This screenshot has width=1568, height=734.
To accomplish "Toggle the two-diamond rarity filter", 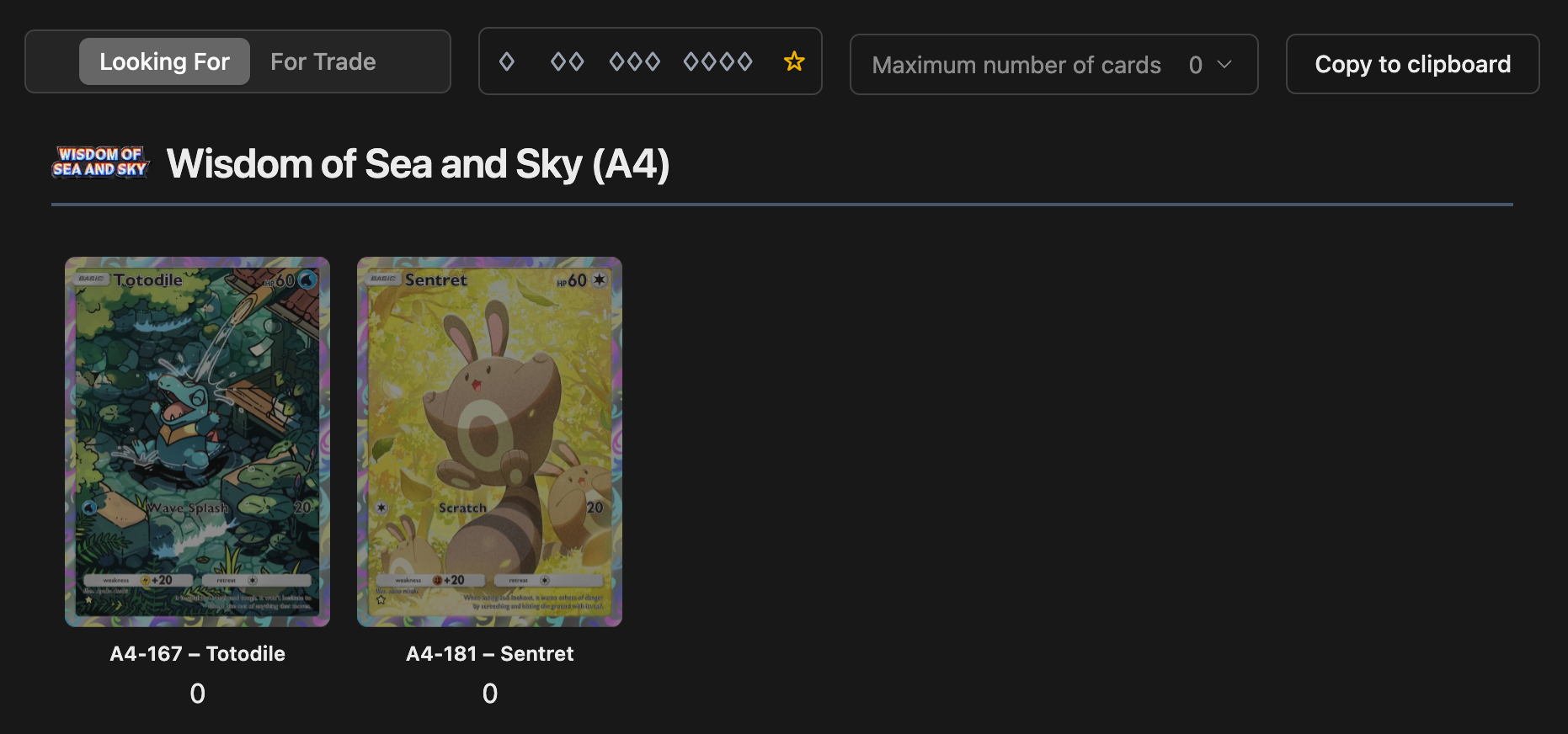I will tap(567, 61).
